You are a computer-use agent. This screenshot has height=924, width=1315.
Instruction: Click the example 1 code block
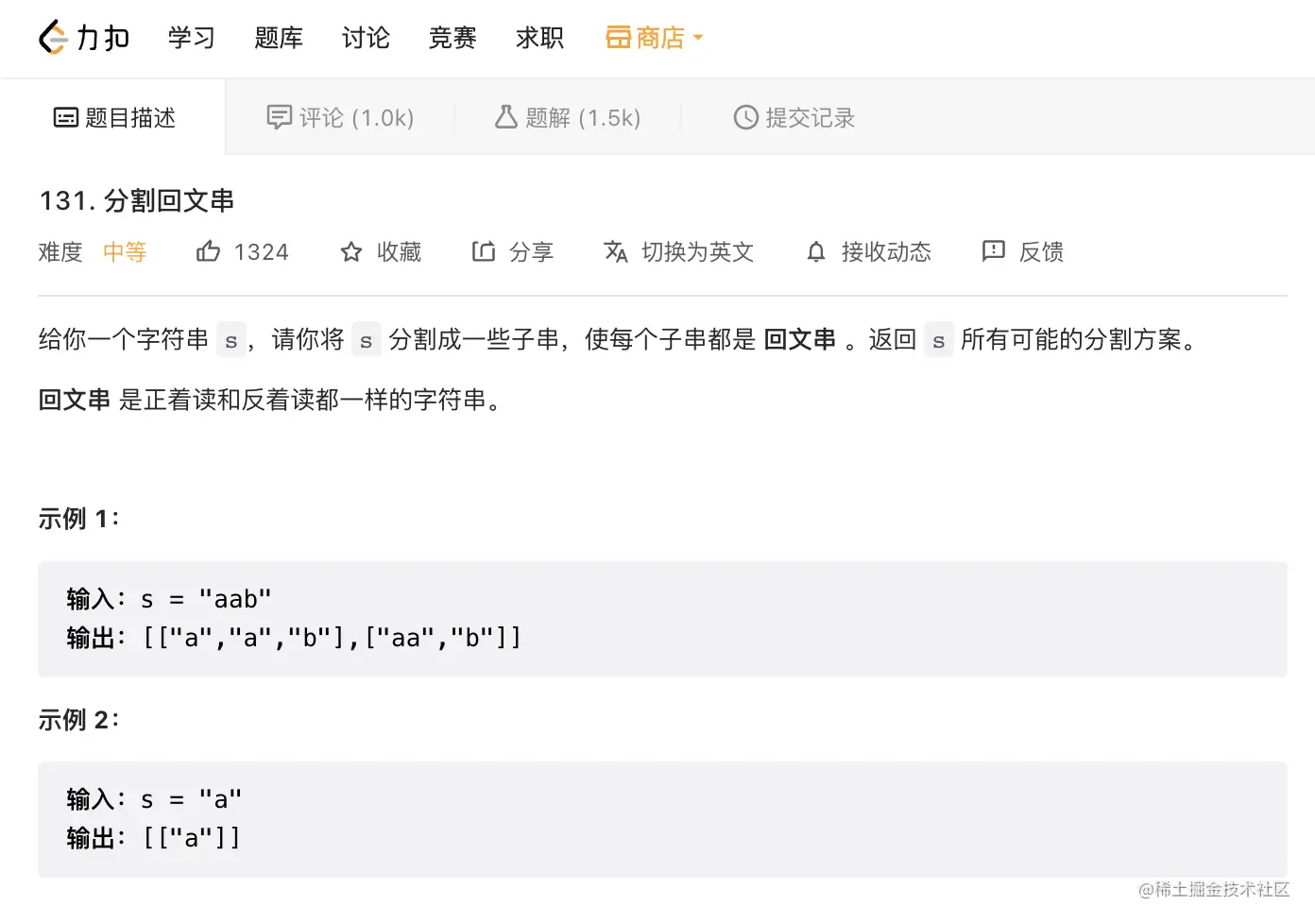[x=661, y=619]
